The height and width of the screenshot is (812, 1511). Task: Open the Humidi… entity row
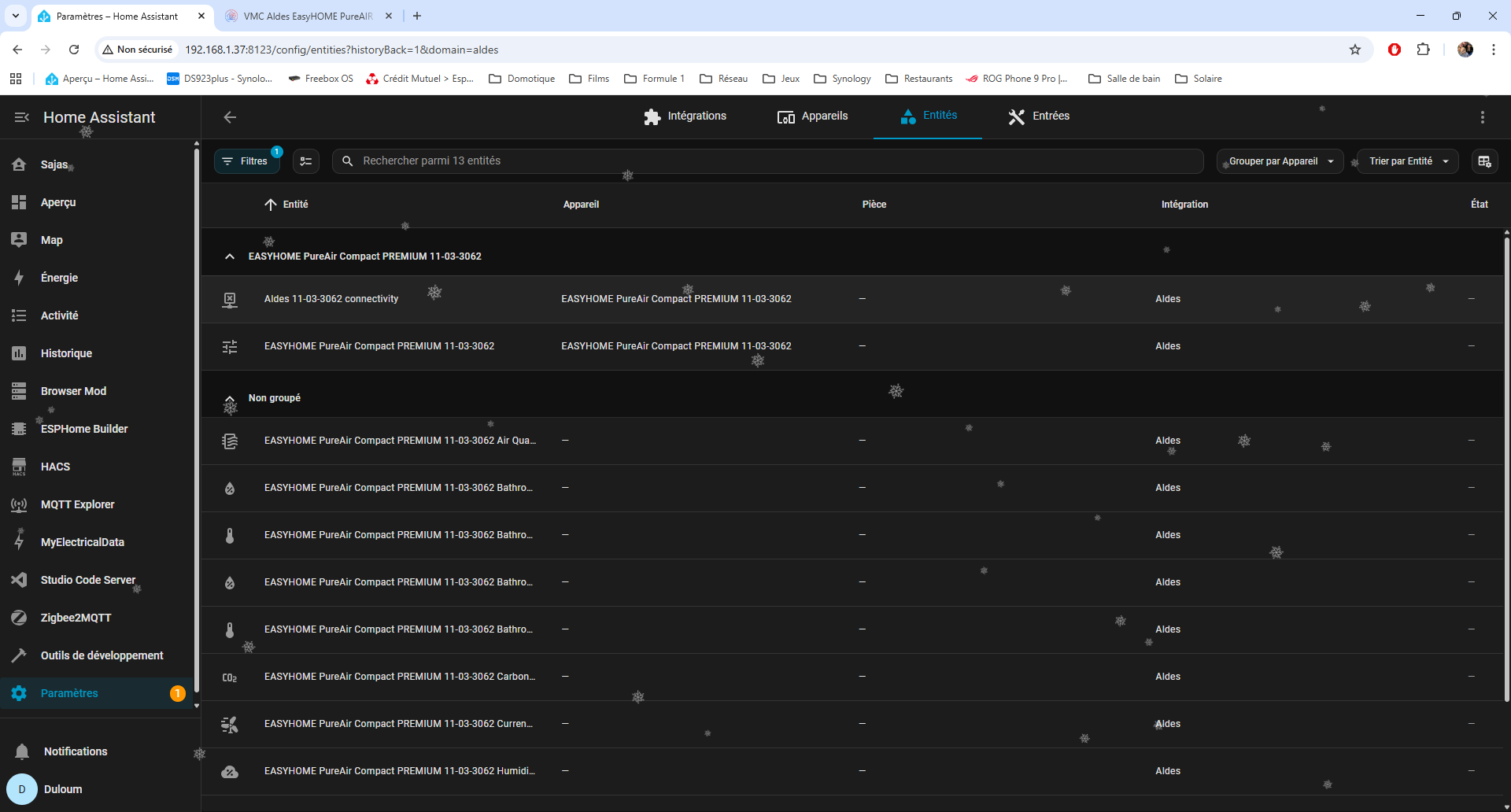pos(852,771)
